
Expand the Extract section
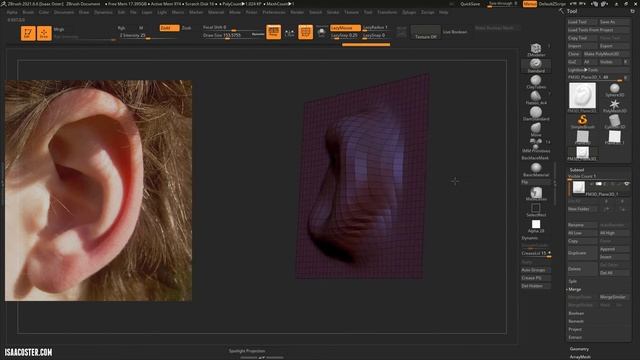click(x=575, y=338)
